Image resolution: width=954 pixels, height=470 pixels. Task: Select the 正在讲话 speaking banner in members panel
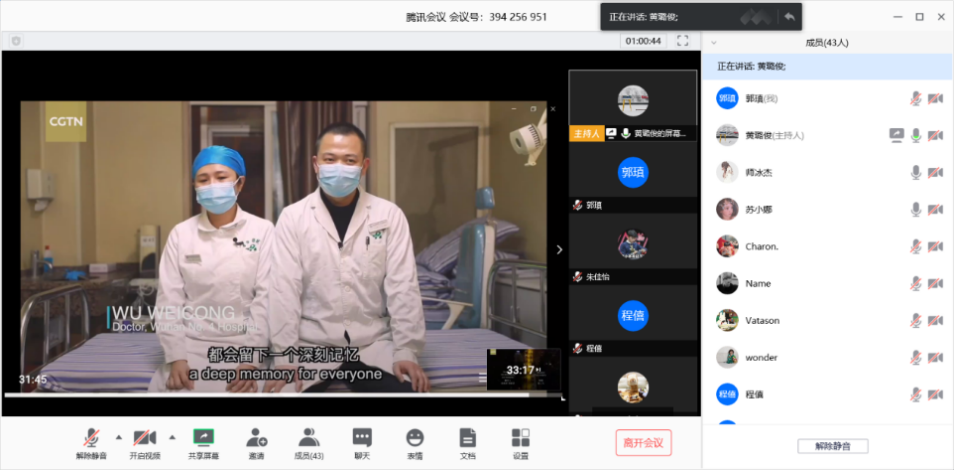click(x=827, y=66)
